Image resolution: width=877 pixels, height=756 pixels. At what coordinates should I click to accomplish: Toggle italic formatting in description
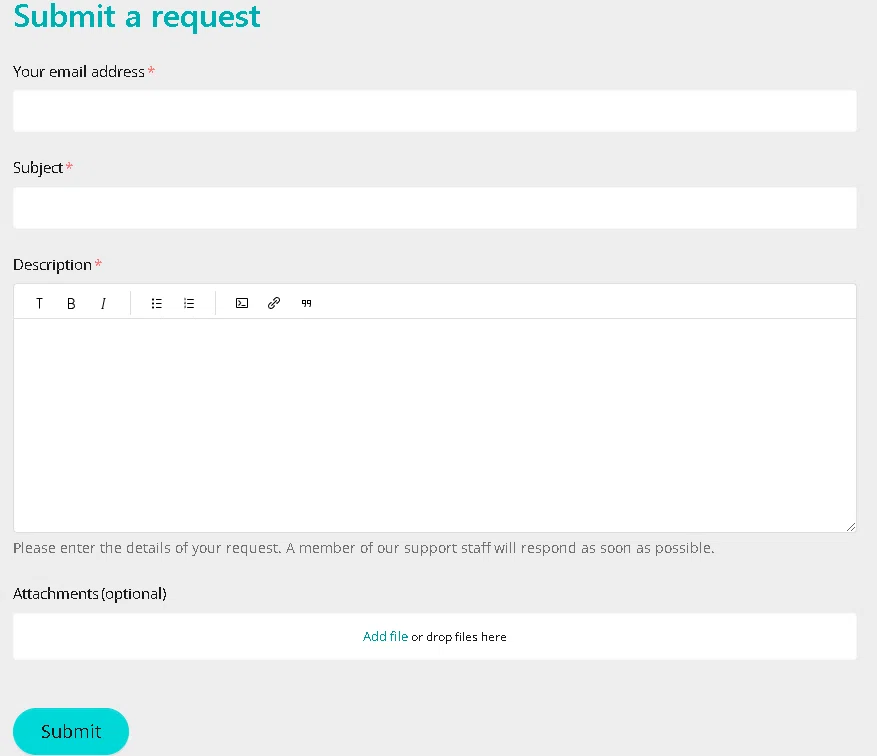point(103,303)
